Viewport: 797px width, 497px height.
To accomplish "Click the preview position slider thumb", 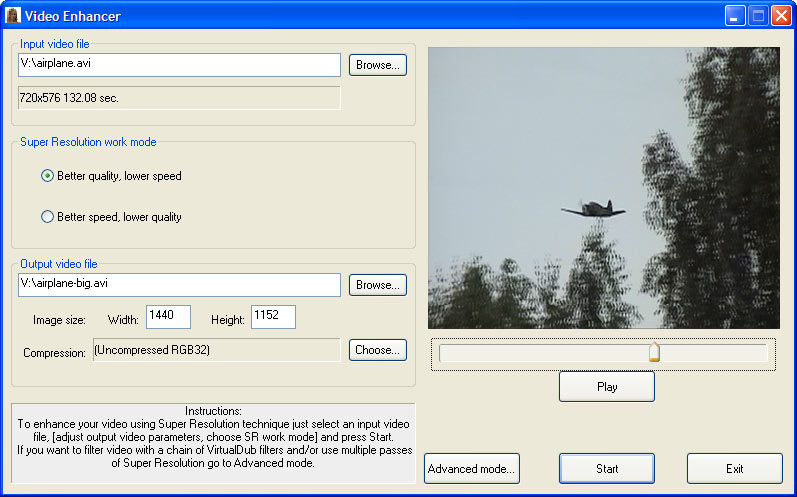I will [x=655, y=352].
